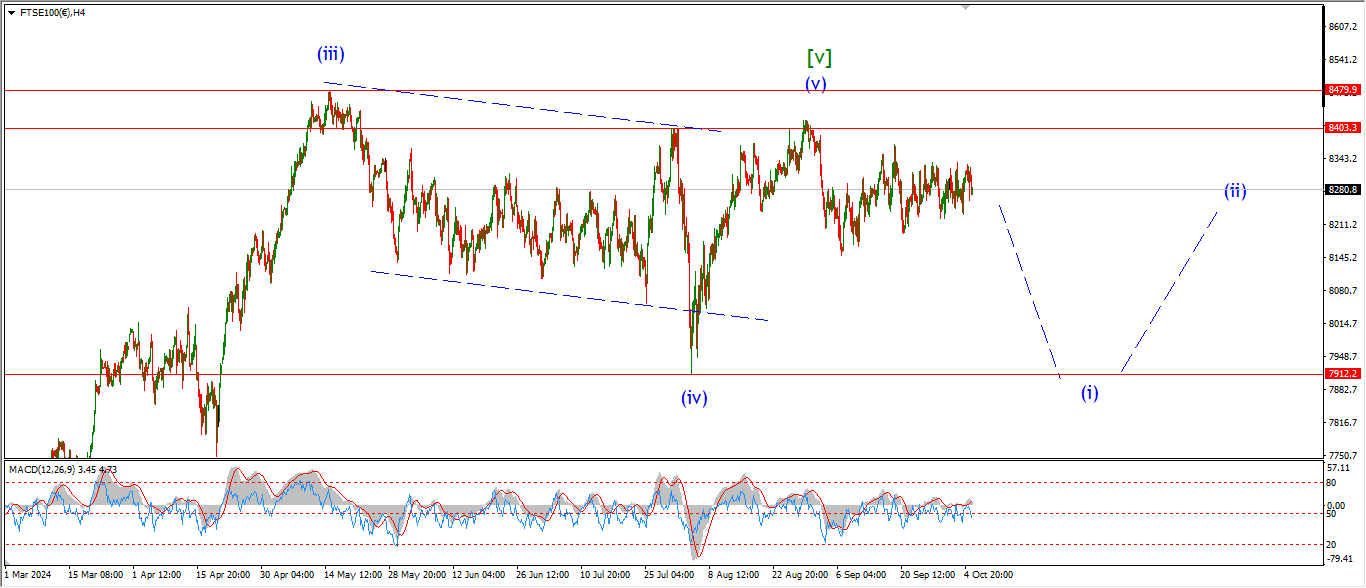Click the dropdown arrow beside FTSE100 title
Image resolution: width=1366 pixels, height=588 pixels.
[11, 12]
